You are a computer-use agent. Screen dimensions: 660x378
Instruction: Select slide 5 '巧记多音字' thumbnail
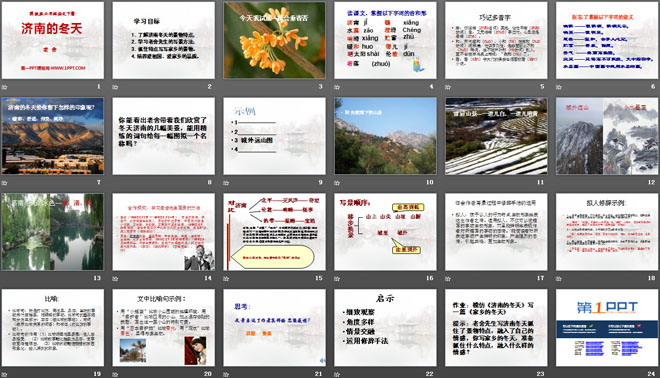coord(496,40)
